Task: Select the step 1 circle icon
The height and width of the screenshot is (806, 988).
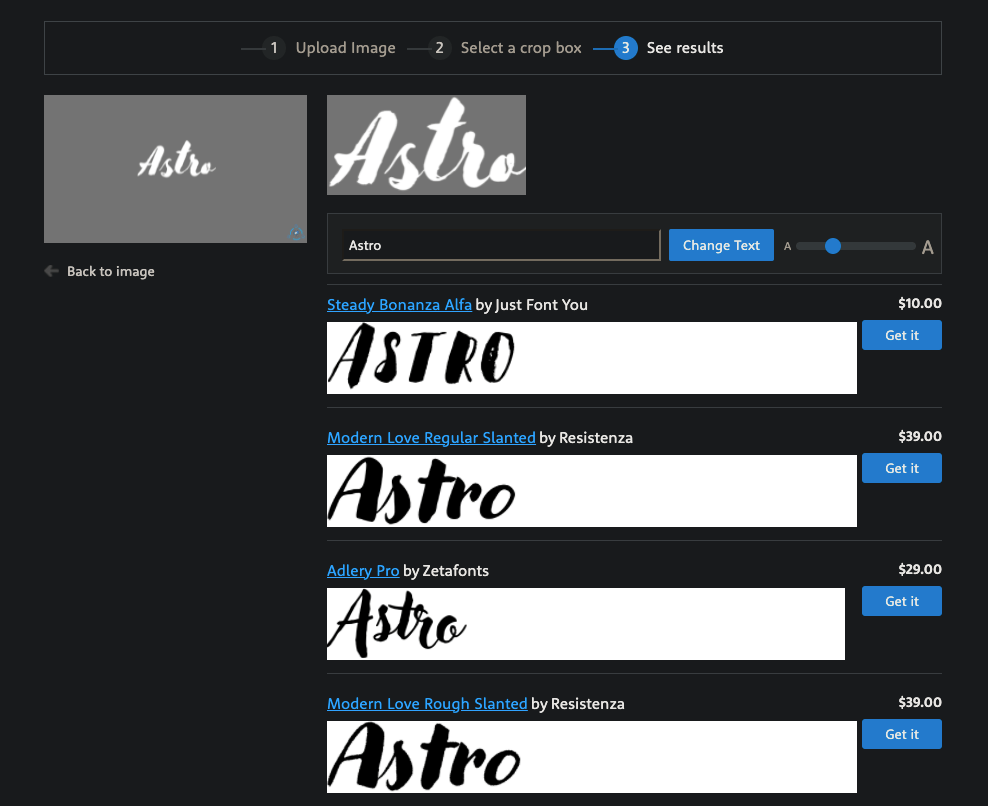Action: click(274, 47)
